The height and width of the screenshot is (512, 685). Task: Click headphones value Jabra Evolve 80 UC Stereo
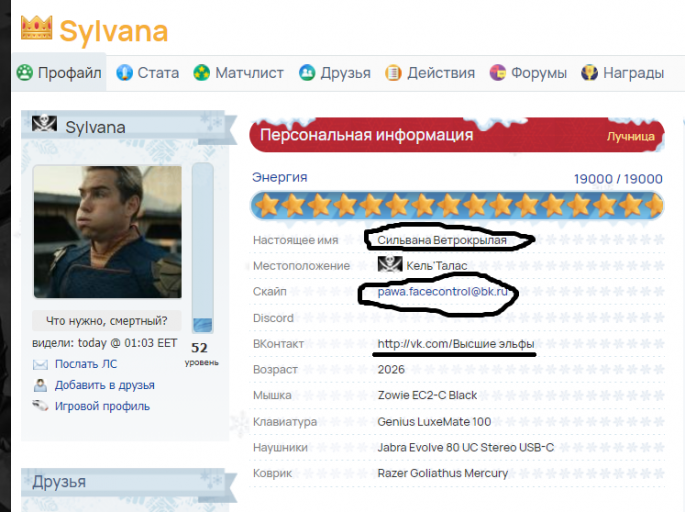coord(466,447)
